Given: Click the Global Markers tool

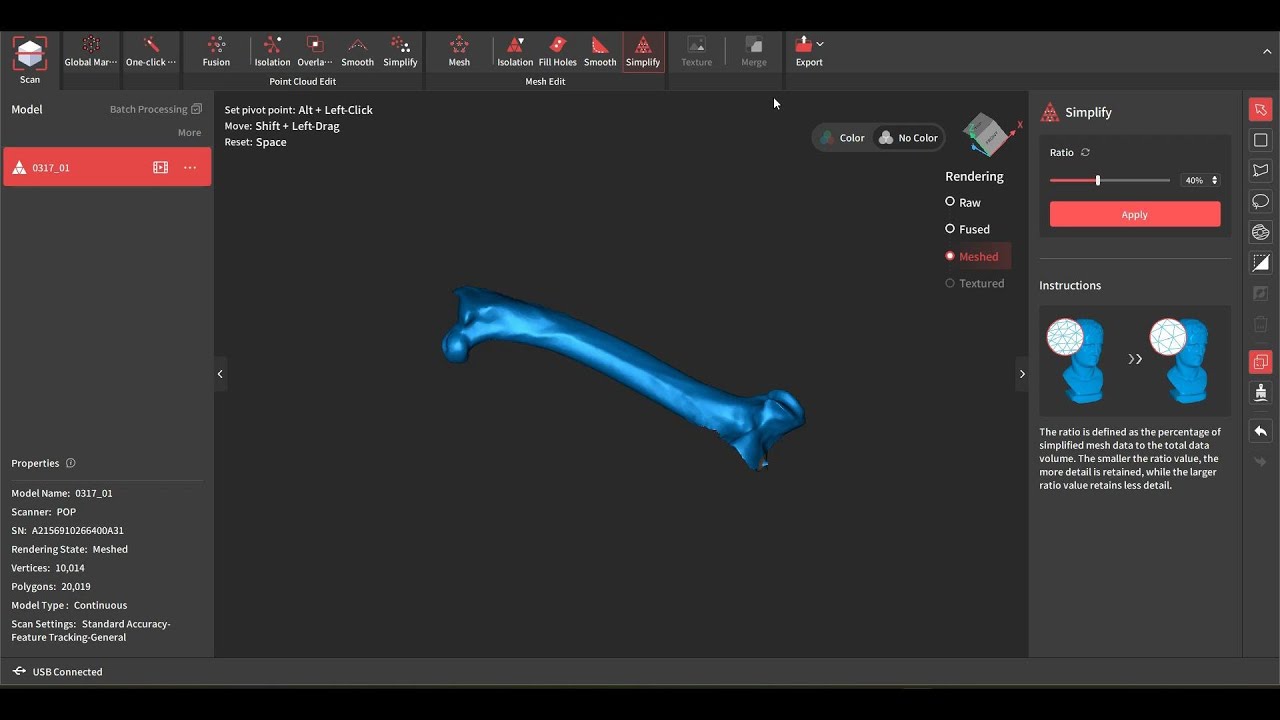Looking at the screenshot, I should [x=91, y=52].
